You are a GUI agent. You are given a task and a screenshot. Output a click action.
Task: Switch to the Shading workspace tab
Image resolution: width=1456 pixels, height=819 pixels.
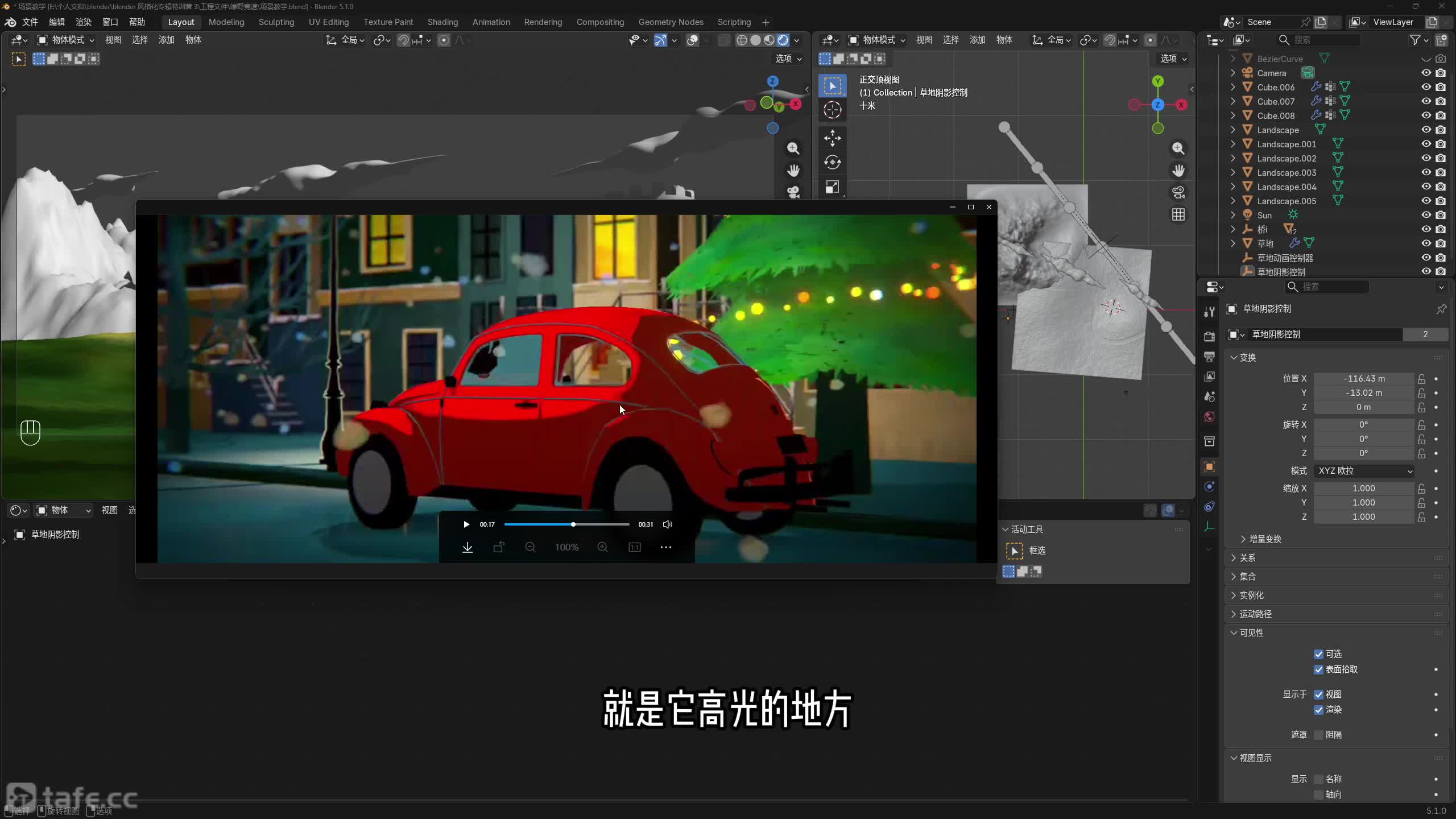[442, 22]
